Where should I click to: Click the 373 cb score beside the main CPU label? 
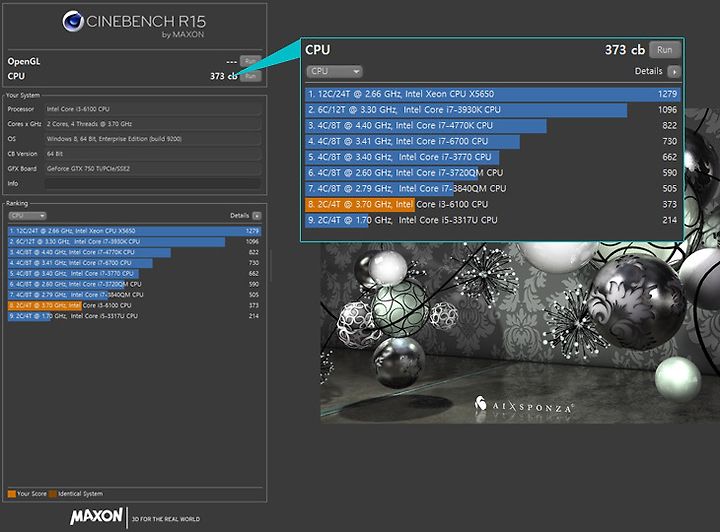pos(224,76)
